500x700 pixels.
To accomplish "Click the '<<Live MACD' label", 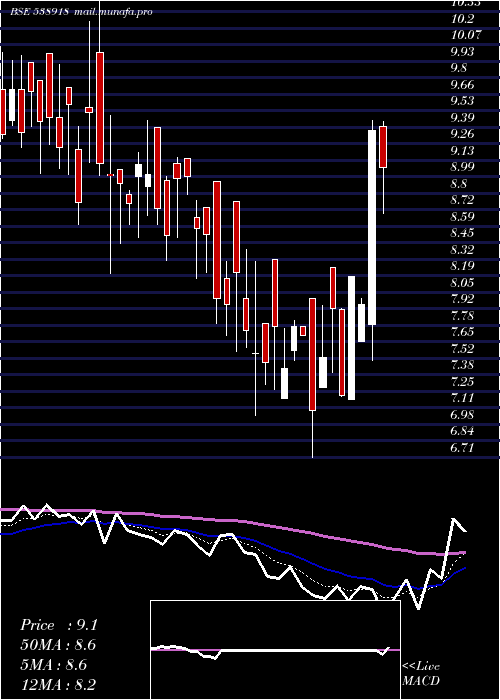I will pos(421,674).
